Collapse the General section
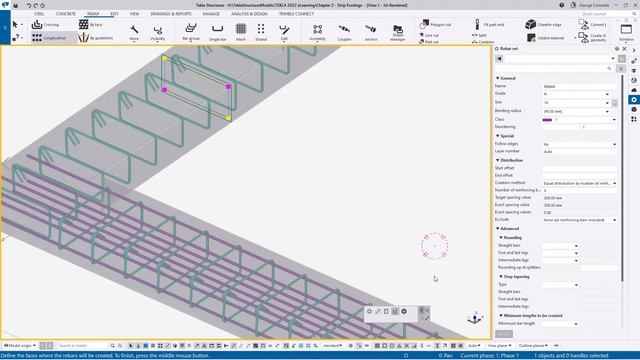Screen dimensions: 640x360 click(498, 78)
